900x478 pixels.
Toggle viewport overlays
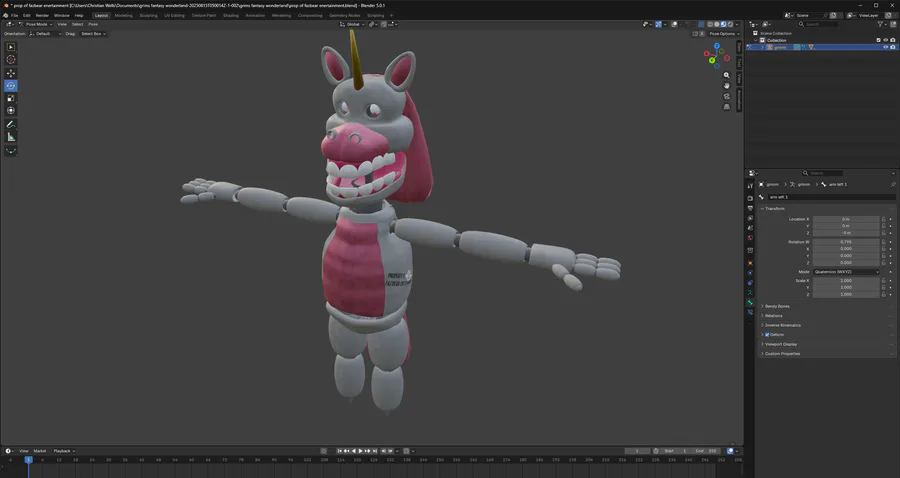tap(674, 24)
